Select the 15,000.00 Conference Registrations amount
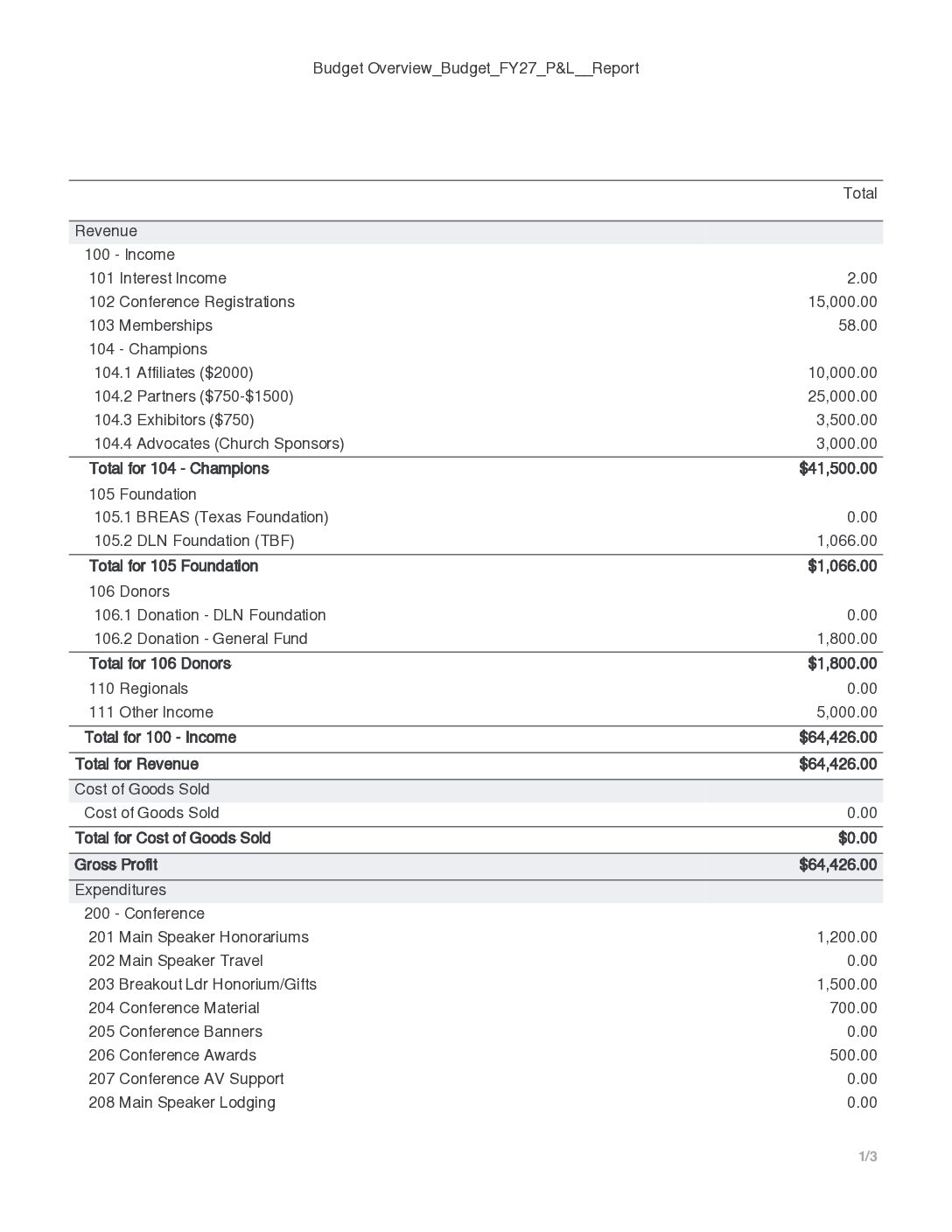The width and height of the screenshot is (952, 1232). [x=842, y=302]
